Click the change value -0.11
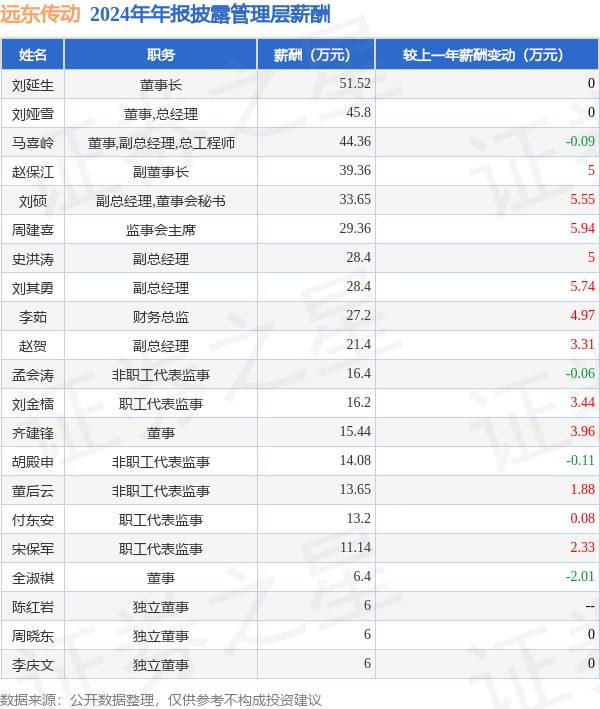 point(580,460)
